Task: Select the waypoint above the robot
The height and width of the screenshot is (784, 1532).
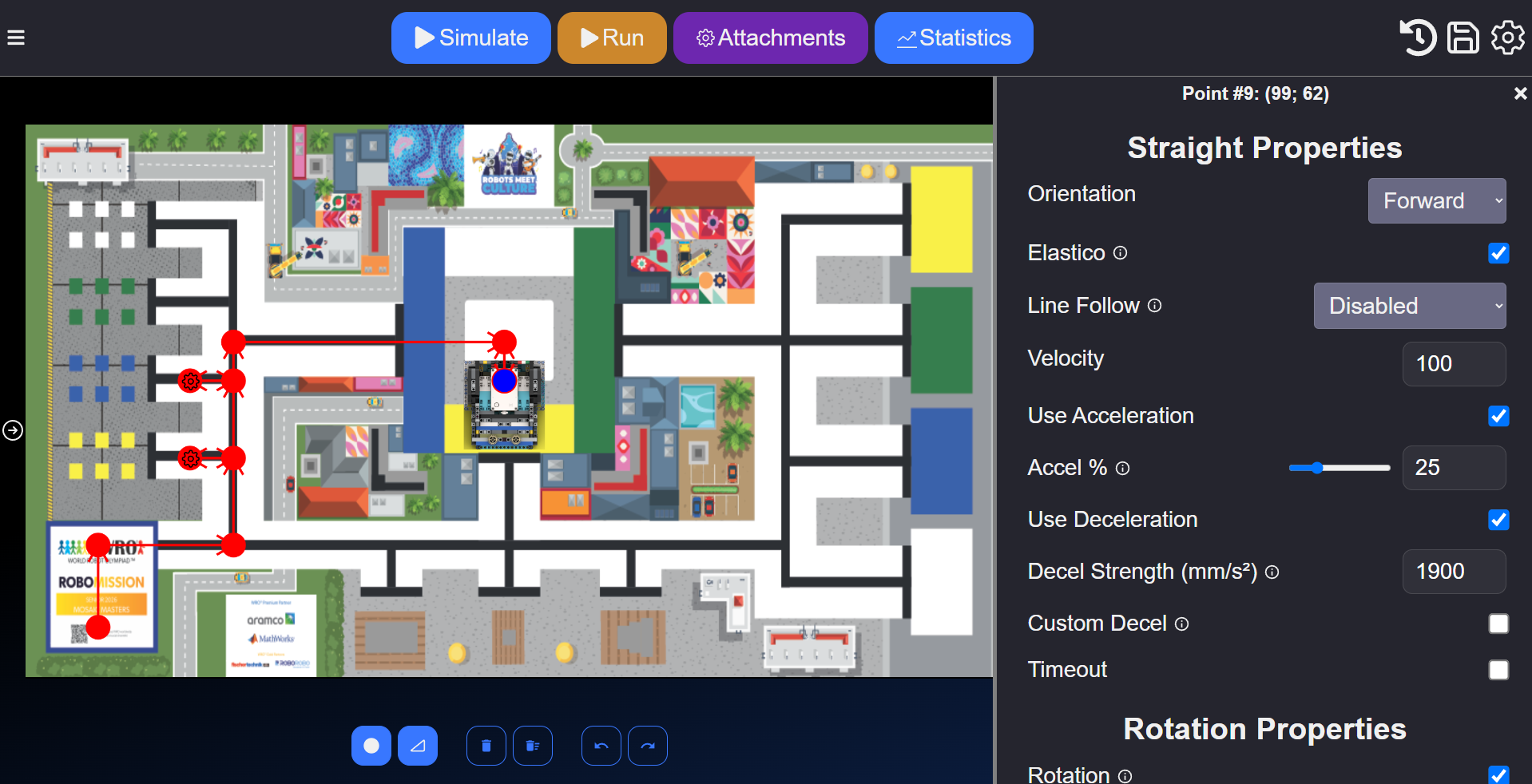Action: pos(504,343)
